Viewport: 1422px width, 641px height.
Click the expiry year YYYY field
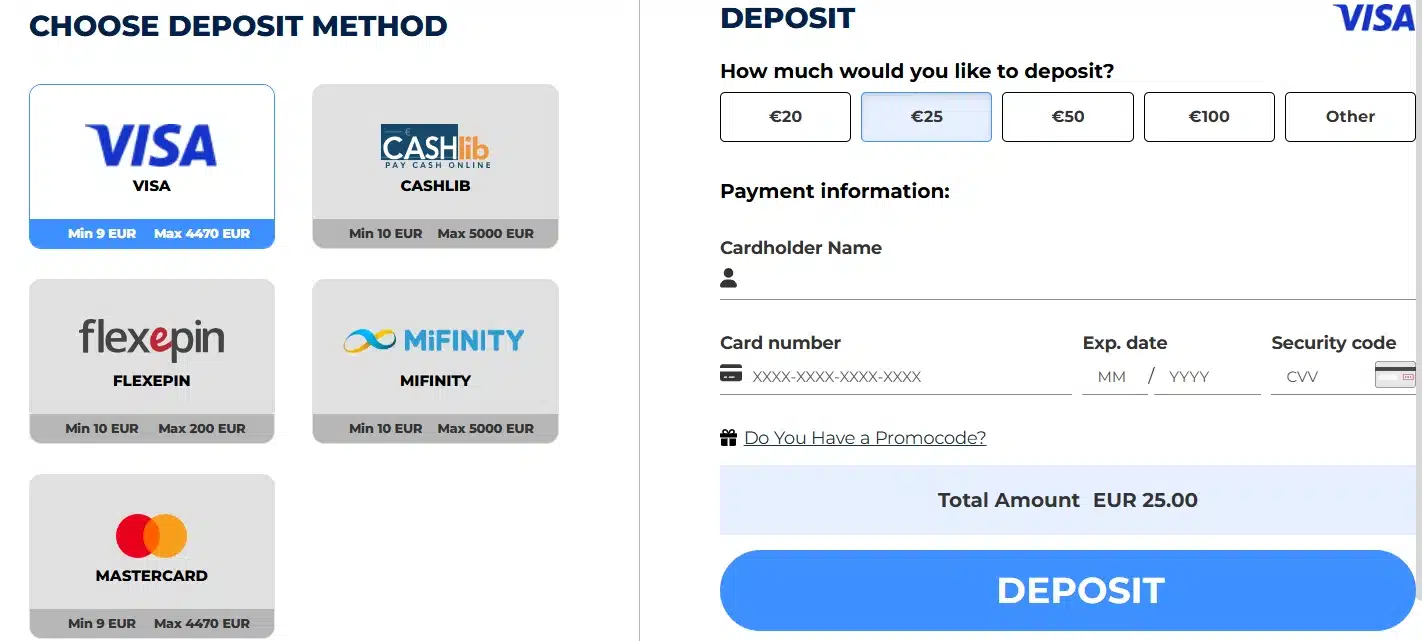coord(1207,377)
